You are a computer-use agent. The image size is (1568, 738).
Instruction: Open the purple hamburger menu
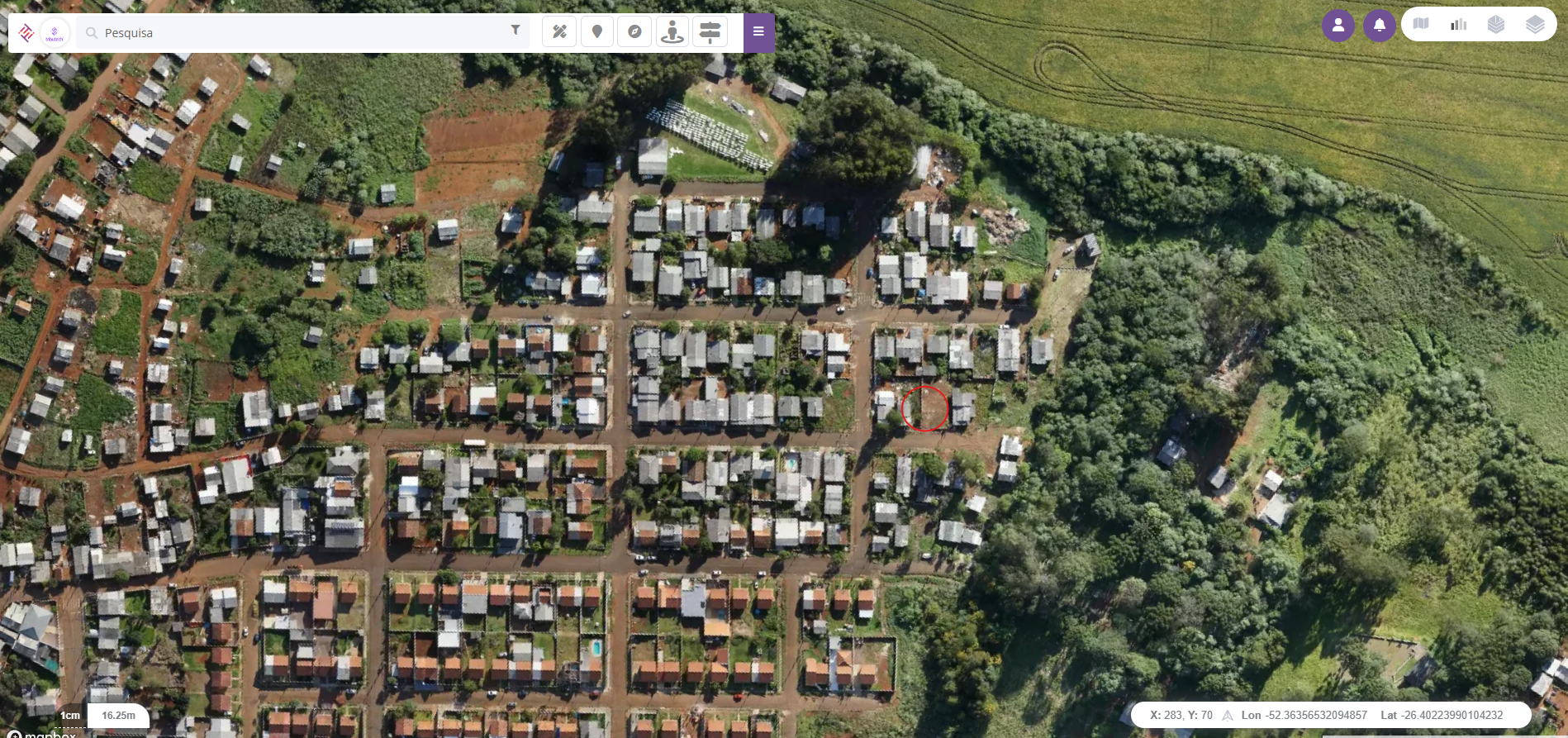(x=758, y=32)
